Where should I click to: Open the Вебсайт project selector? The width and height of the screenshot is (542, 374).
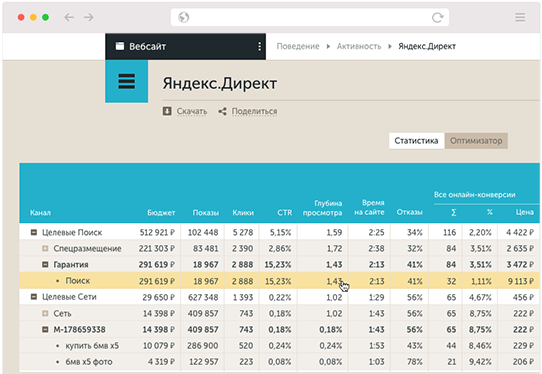(185, 47)
